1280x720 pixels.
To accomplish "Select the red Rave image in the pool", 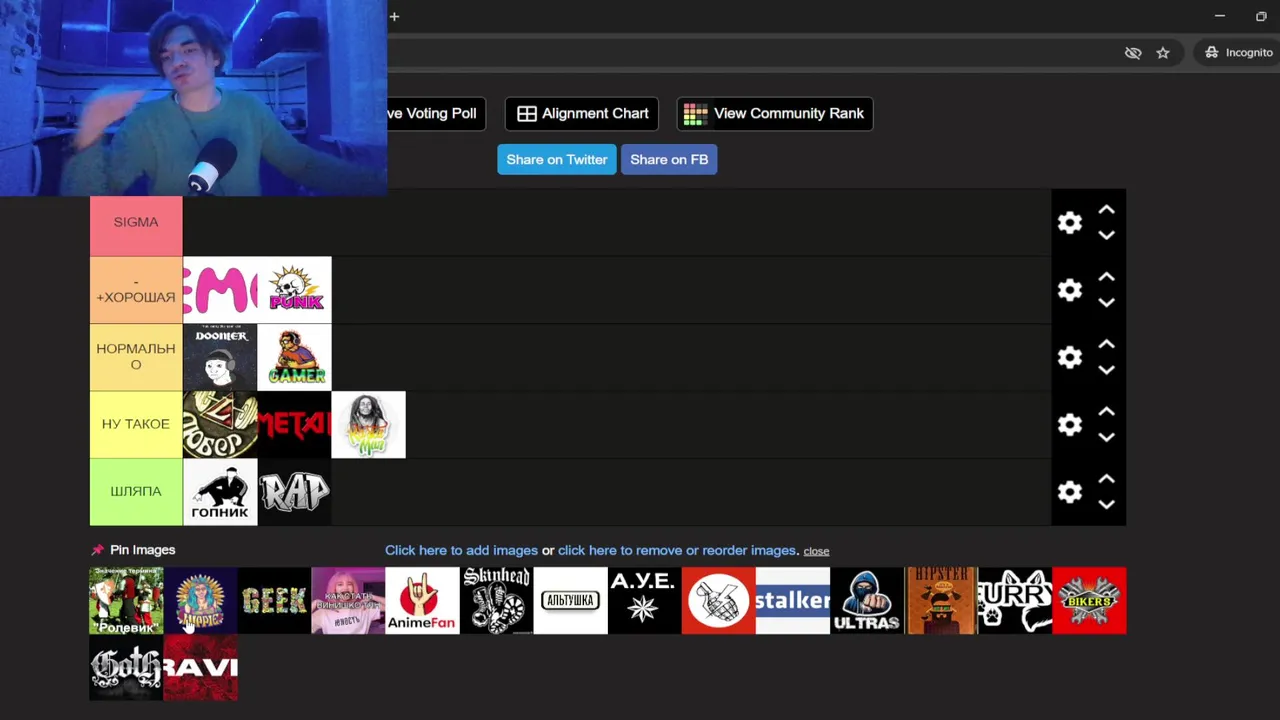I will (x=200, y=667).
